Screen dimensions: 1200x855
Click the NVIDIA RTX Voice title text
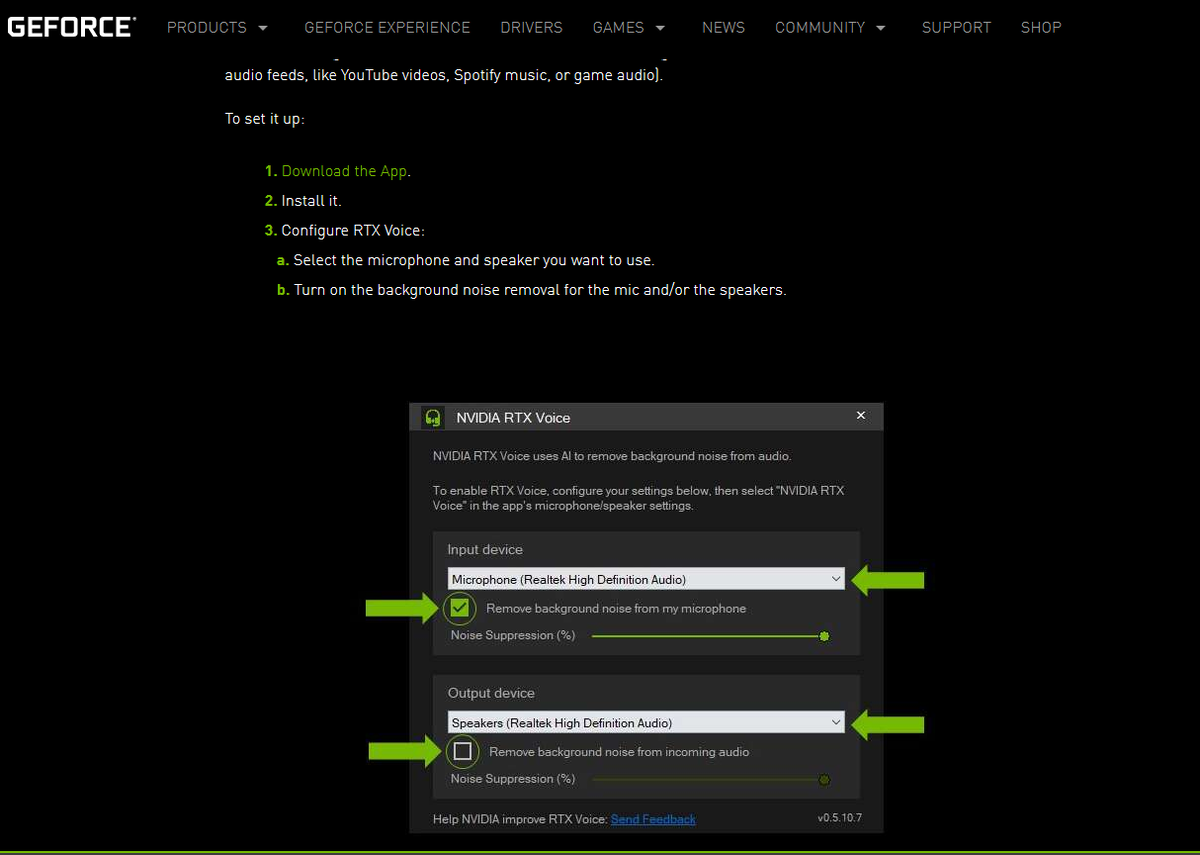pyautogui.click(x=513, y=418)
